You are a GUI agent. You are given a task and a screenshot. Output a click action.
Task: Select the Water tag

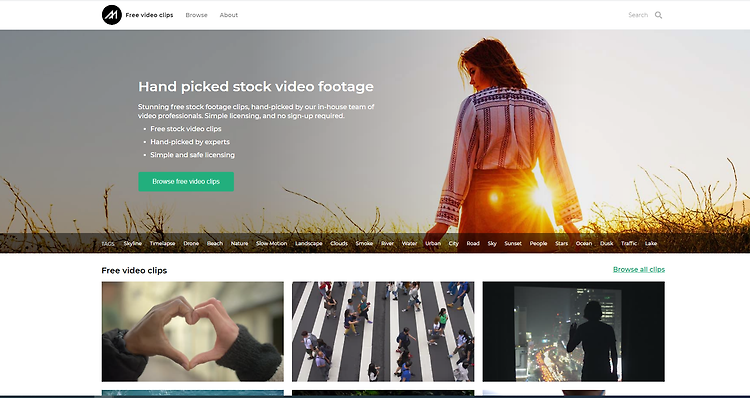[409, 243]
